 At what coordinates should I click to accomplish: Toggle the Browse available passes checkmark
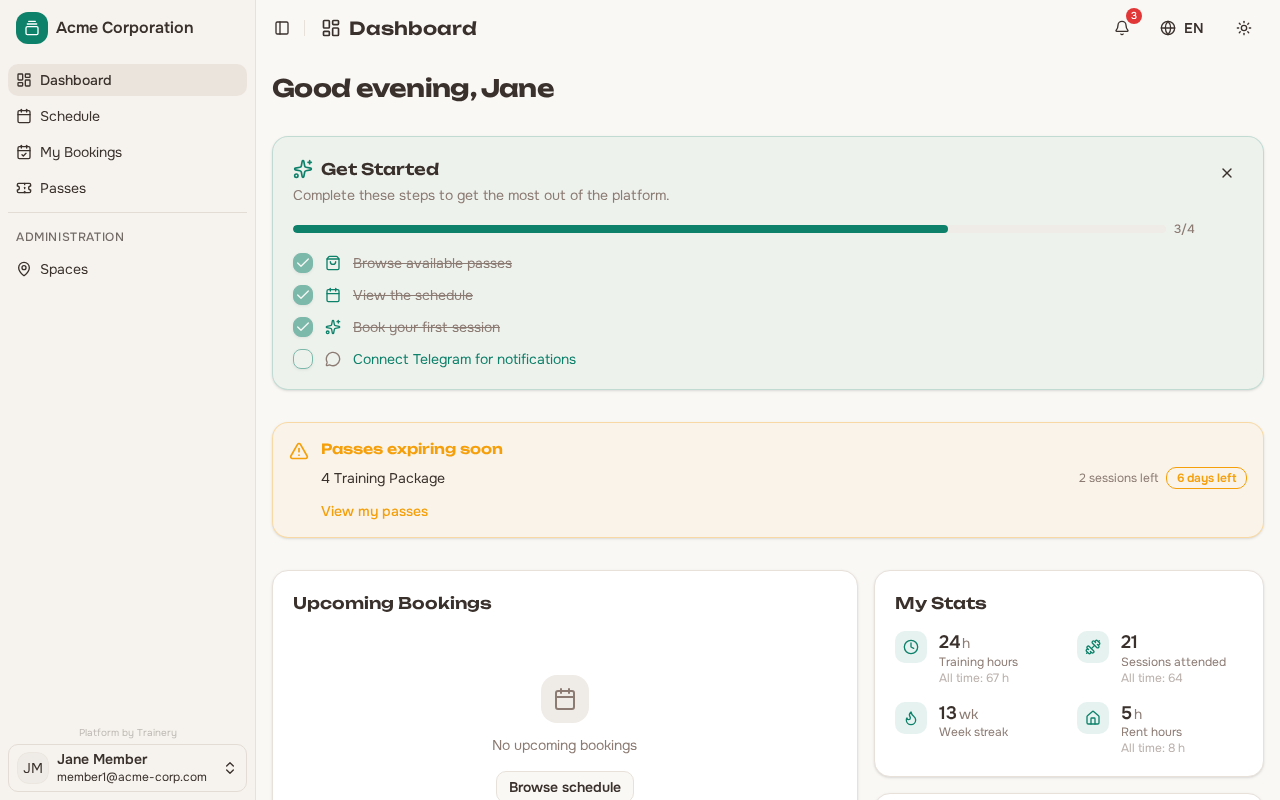[303, 263]
